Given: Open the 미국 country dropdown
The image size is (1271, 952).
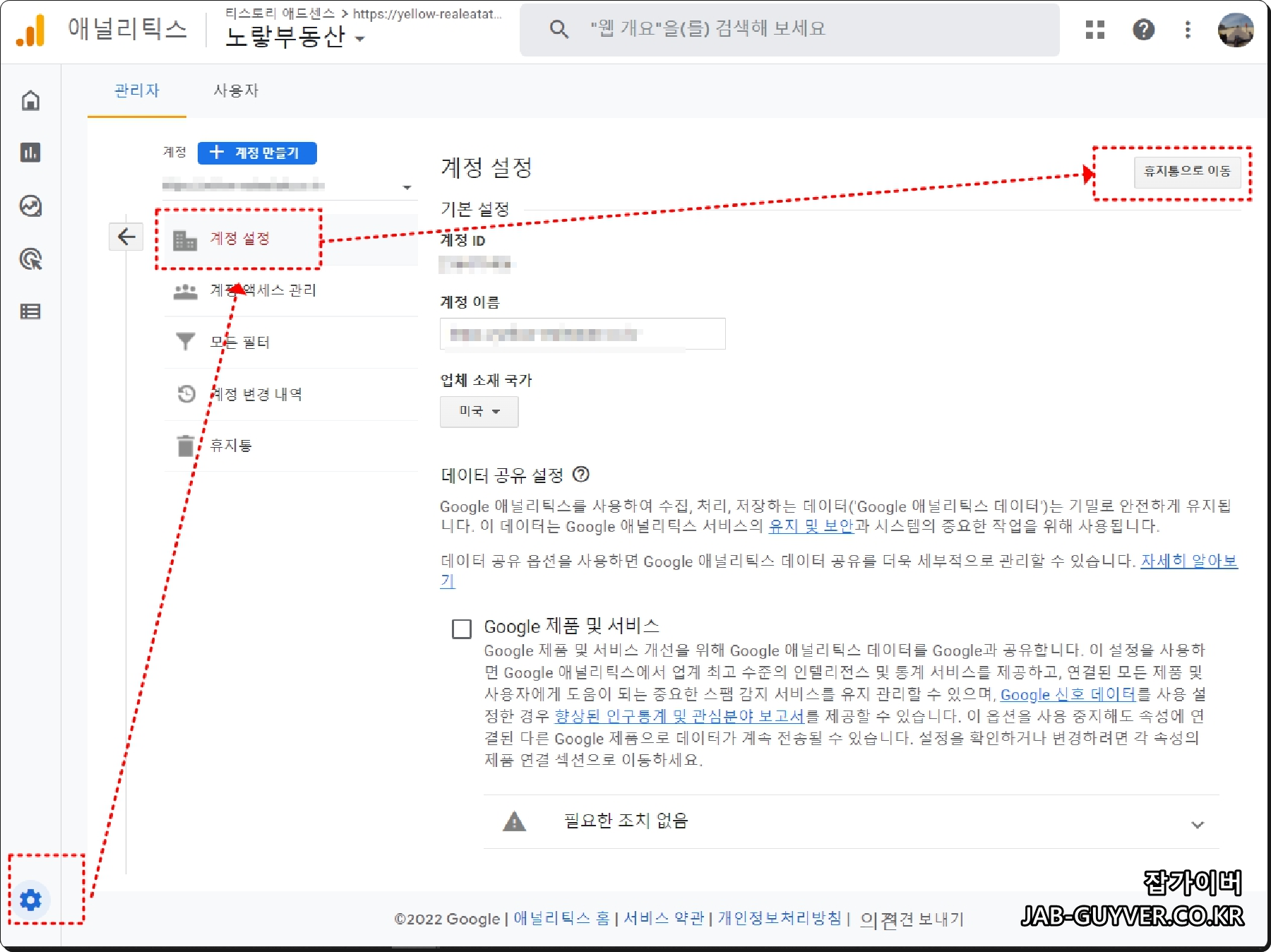Looking at the screenshot, I should tap(479, 412).
